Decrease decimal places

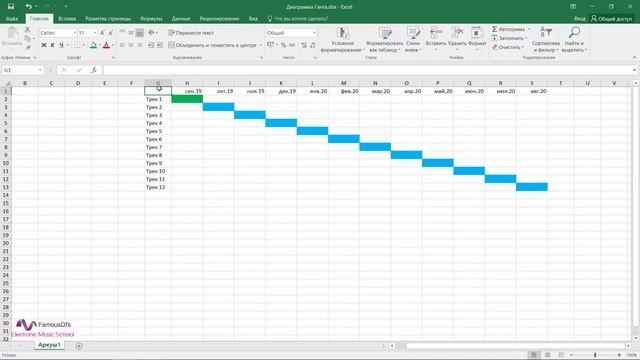[x=313, y=45]
